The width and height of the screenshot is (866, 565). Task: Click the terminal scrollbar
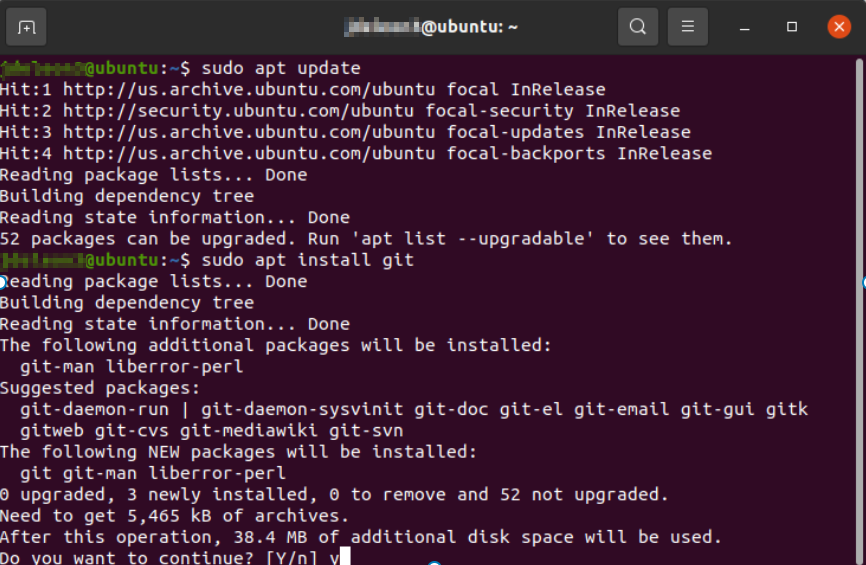point(859,309)
